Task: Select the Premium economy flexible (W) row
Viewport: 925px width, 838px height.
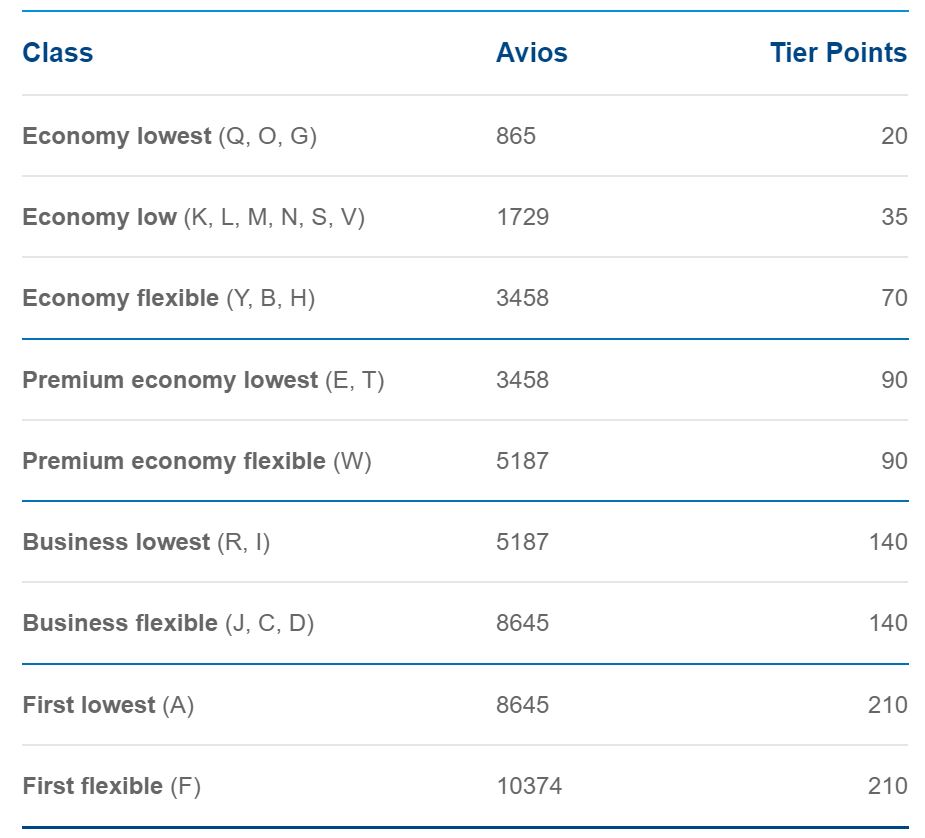Action: [465, 461]
